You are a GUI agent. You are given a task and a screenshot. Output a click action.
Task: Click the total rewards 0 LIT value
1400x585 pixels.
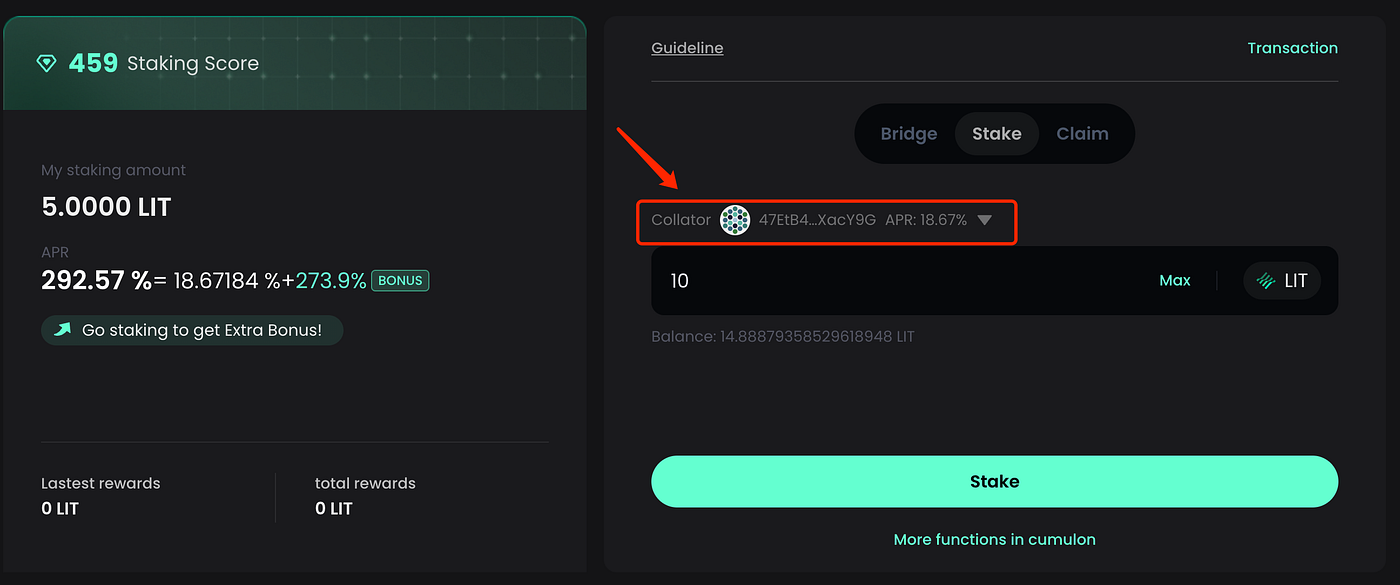(333, 508)
